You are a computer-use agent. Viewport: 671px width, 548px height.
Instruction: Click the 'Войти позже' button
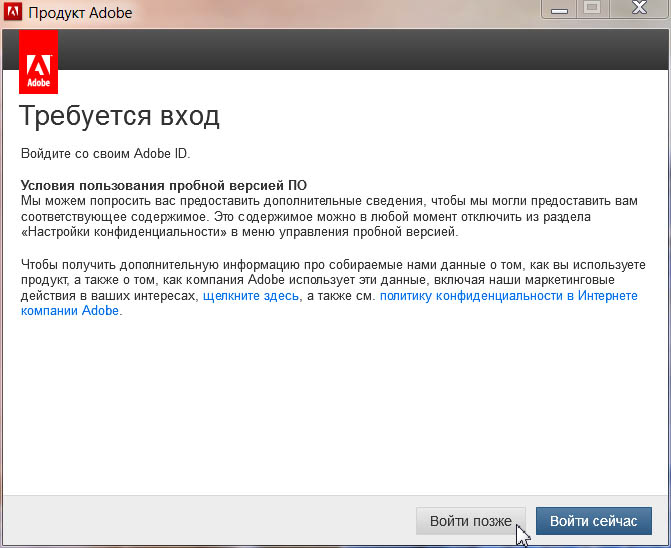[470, 521]
